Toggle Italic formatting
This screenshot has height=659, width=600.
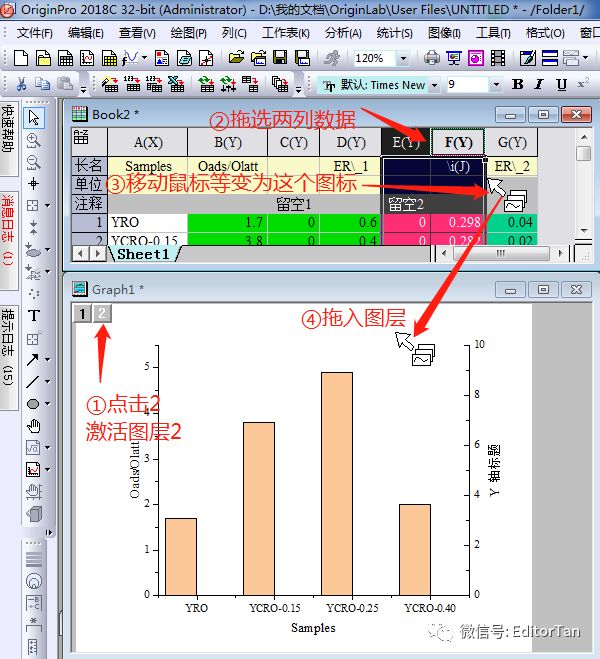click(x=539, y=84)
